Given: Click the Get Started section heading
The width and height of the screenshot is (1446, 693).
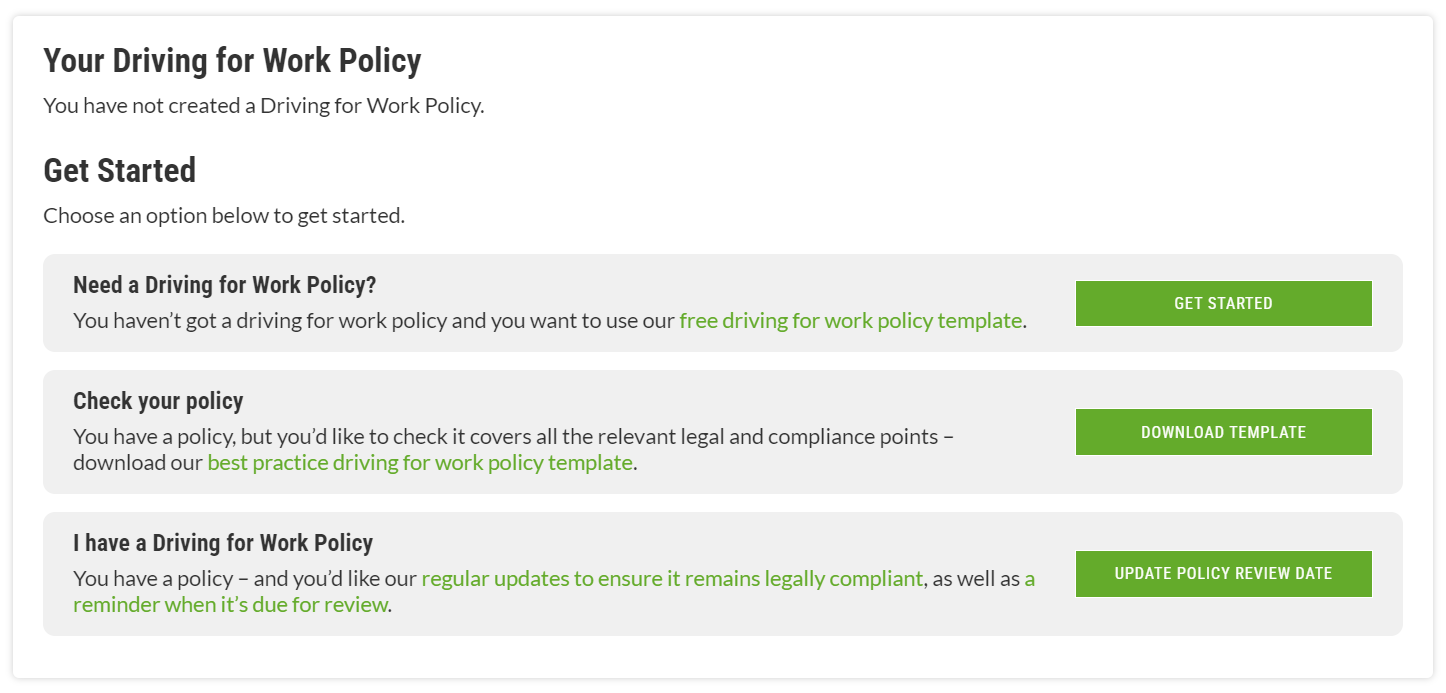Looking at the screenshot, I should tap(119, 170).
